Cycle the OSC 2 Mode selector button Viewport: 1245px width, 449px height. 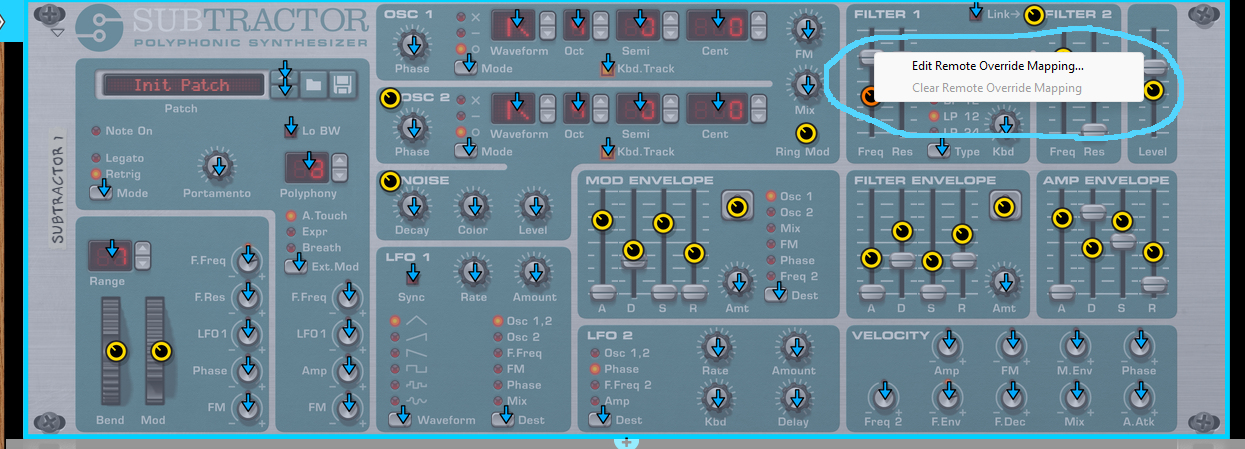click(x=466, y=150)
